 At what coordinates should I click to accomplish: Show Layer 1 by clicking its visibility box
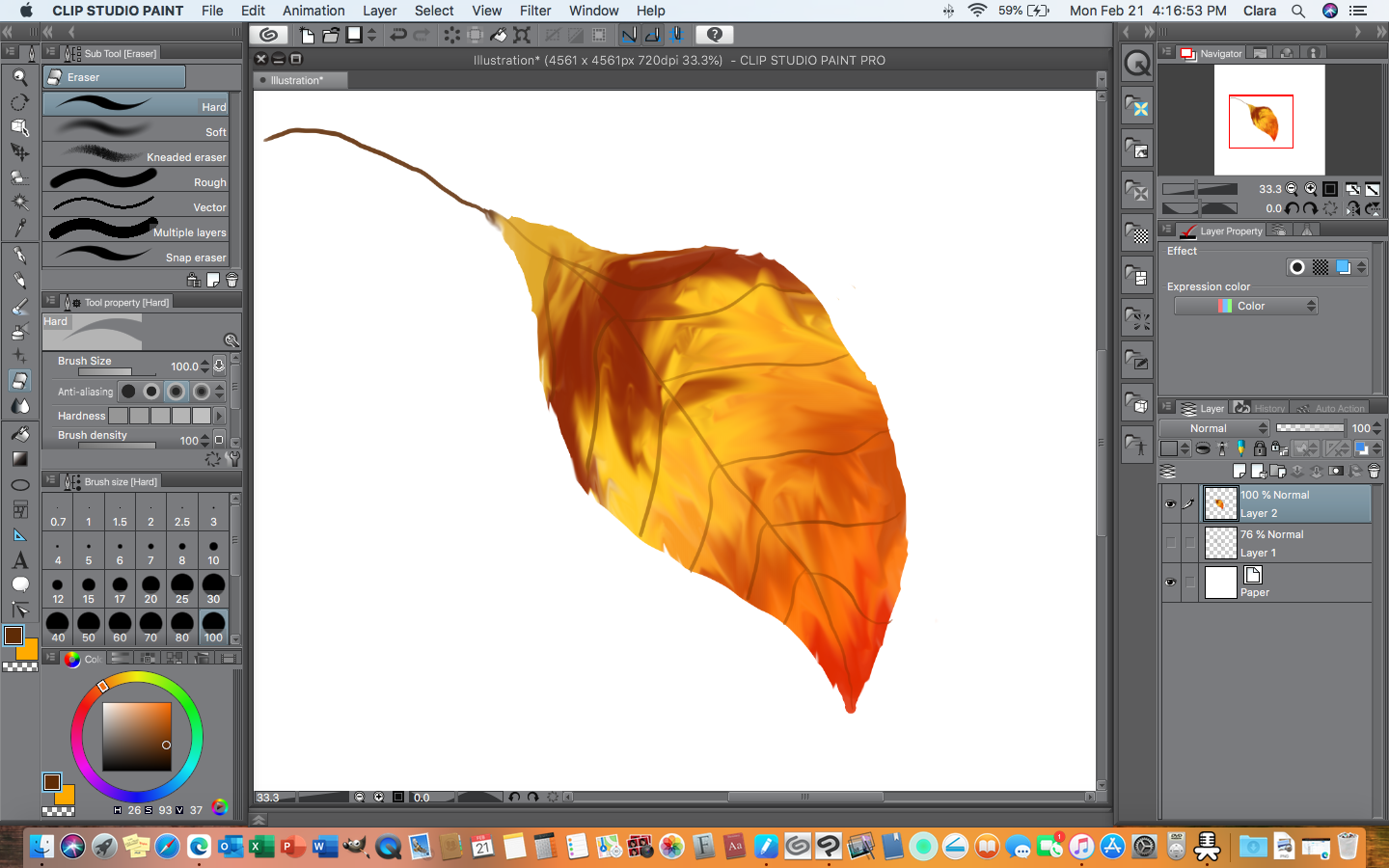pos(1170,543)
